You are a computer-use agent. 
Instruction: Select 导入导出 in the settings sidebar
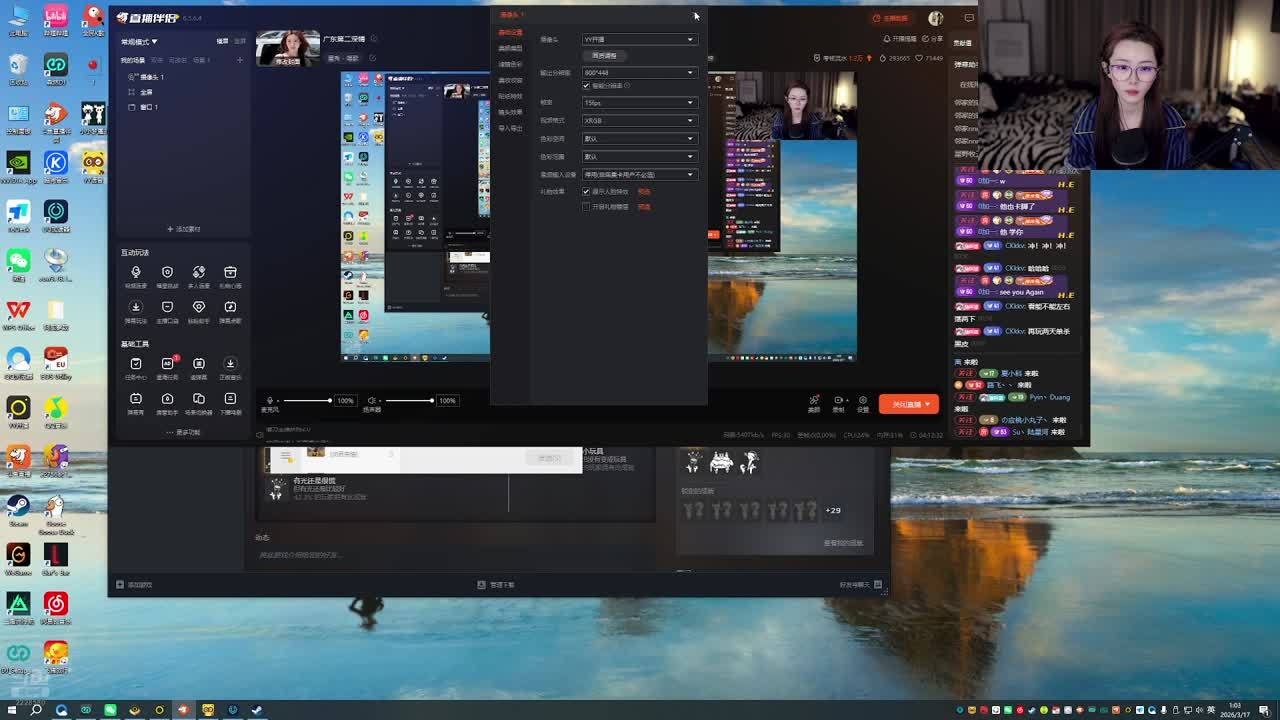pos(510,129)
